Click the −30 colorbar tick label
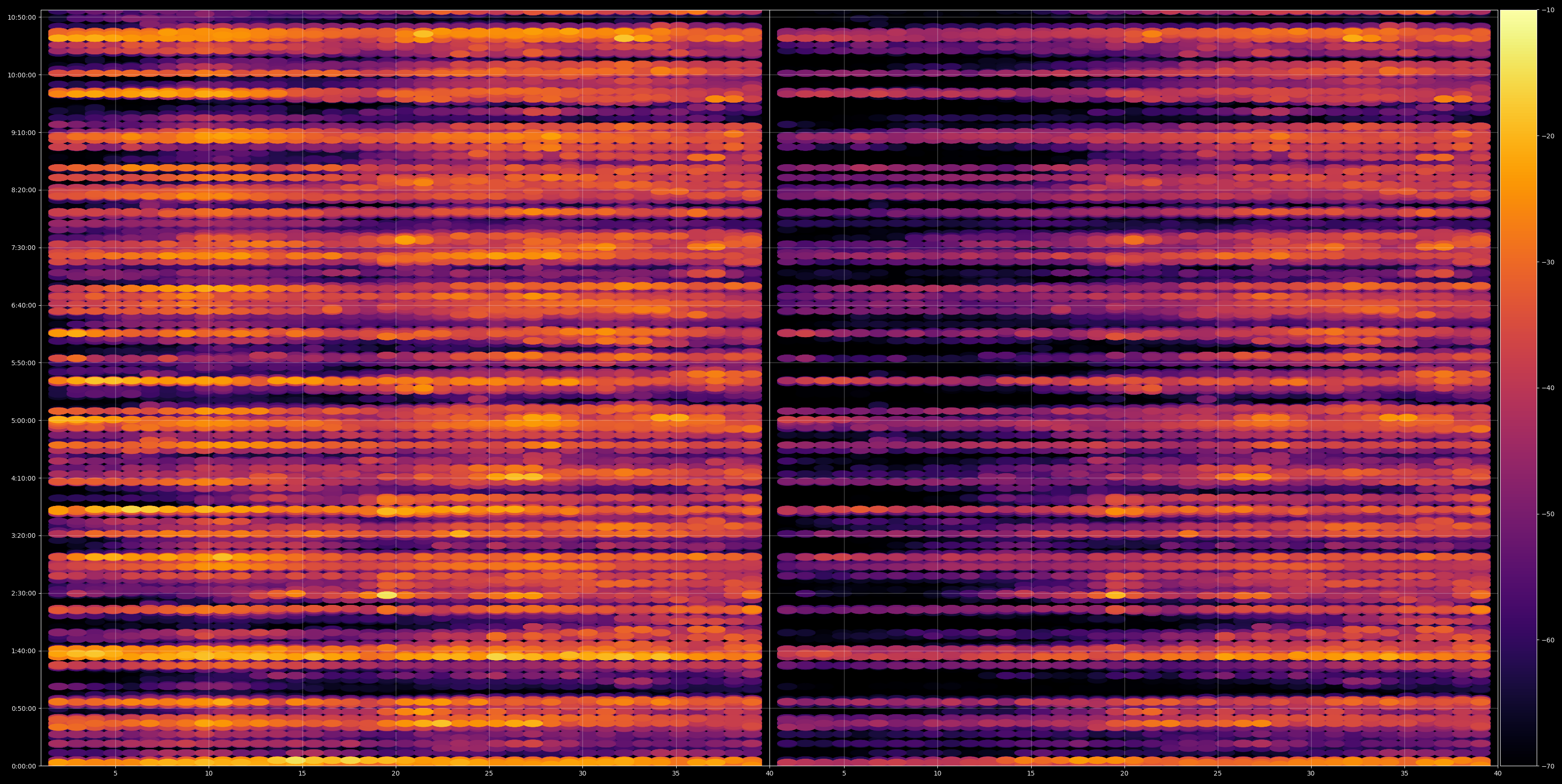Screen dimensions: 1562x784 [1548, 262]
